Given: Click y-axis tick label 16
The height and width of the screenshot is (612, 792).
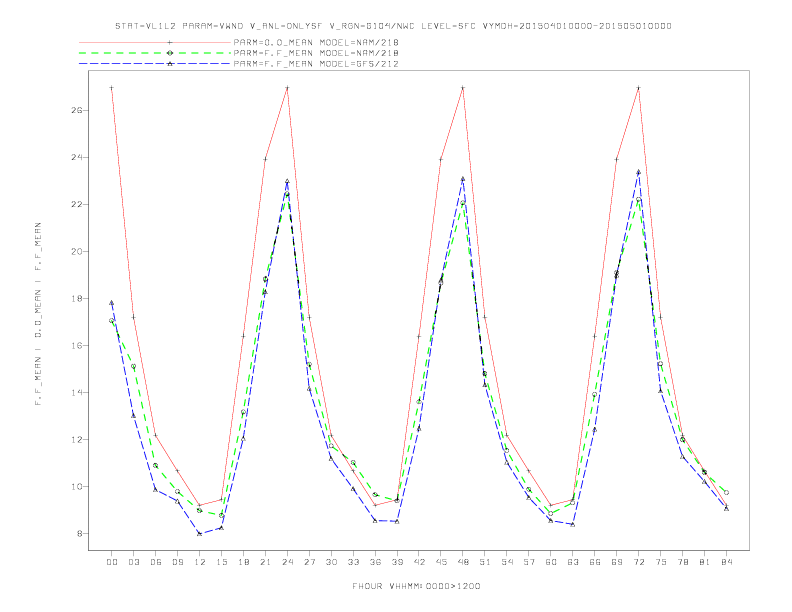Looking at the screenshot, I should coord(76,345).
